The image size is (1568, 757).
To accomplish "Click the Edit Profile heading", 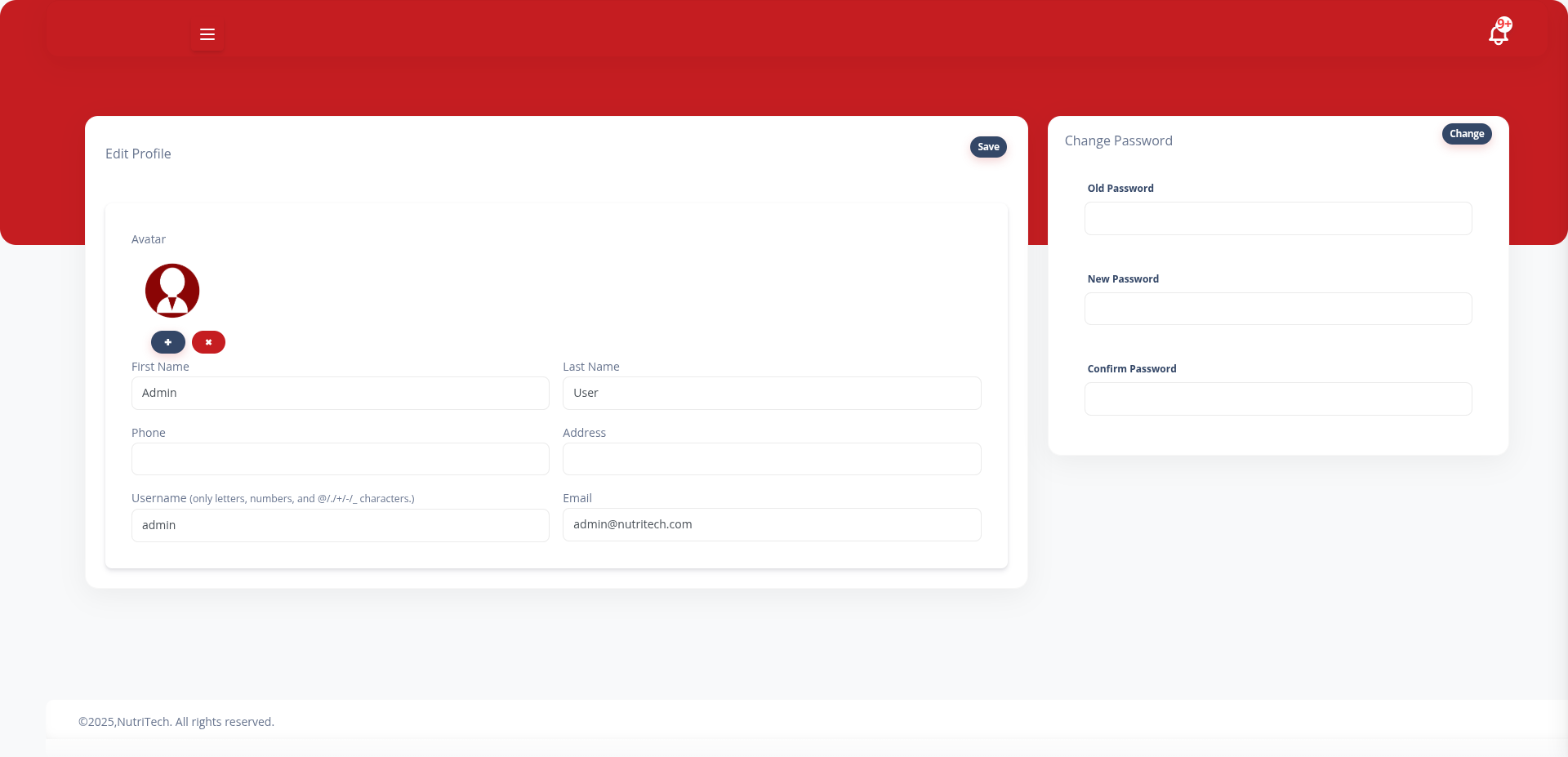I will pyautogui.click(x=137, y=154).
